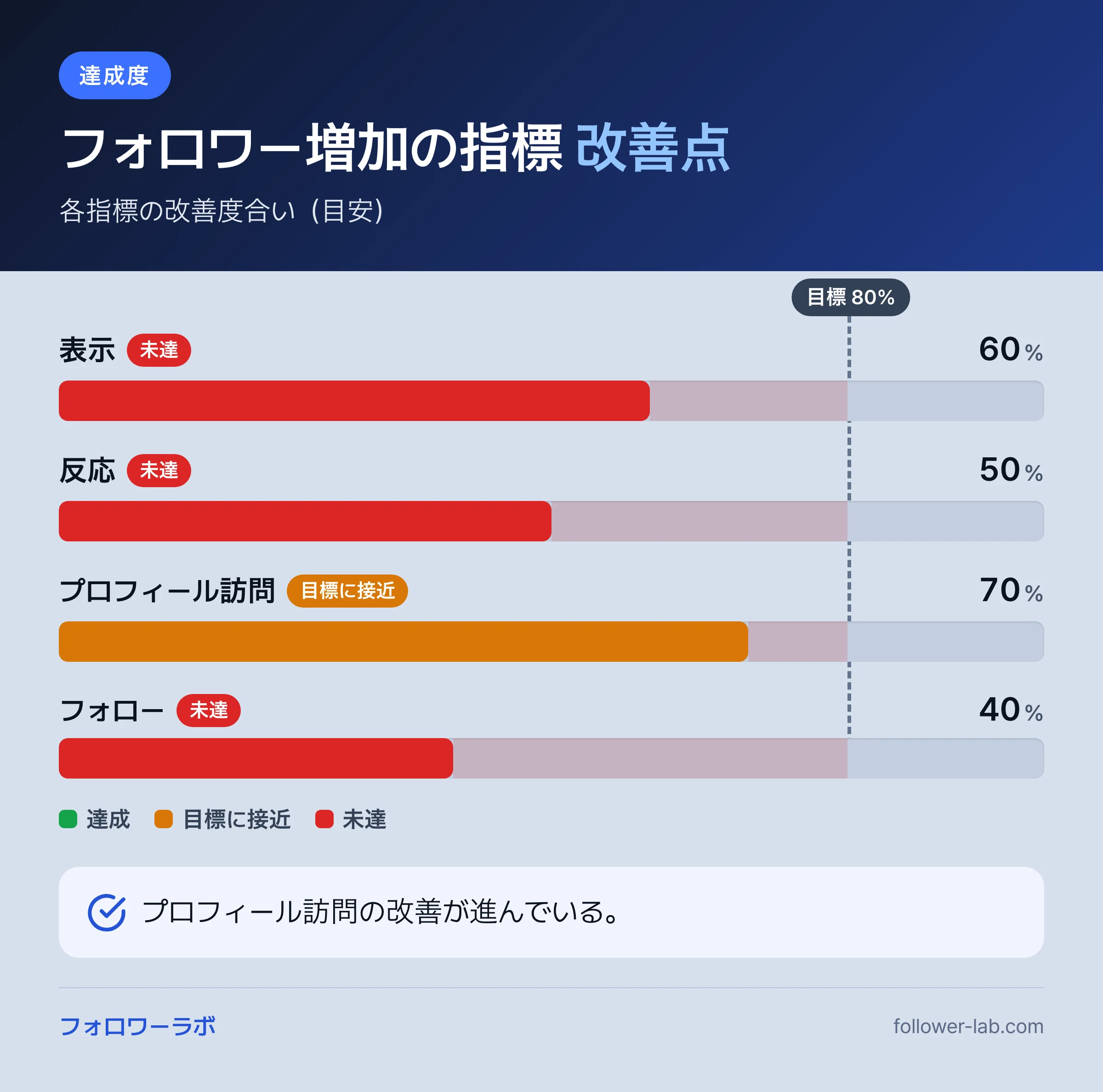
Task: Click the blue checkmark circle icon
Action: 107,912
